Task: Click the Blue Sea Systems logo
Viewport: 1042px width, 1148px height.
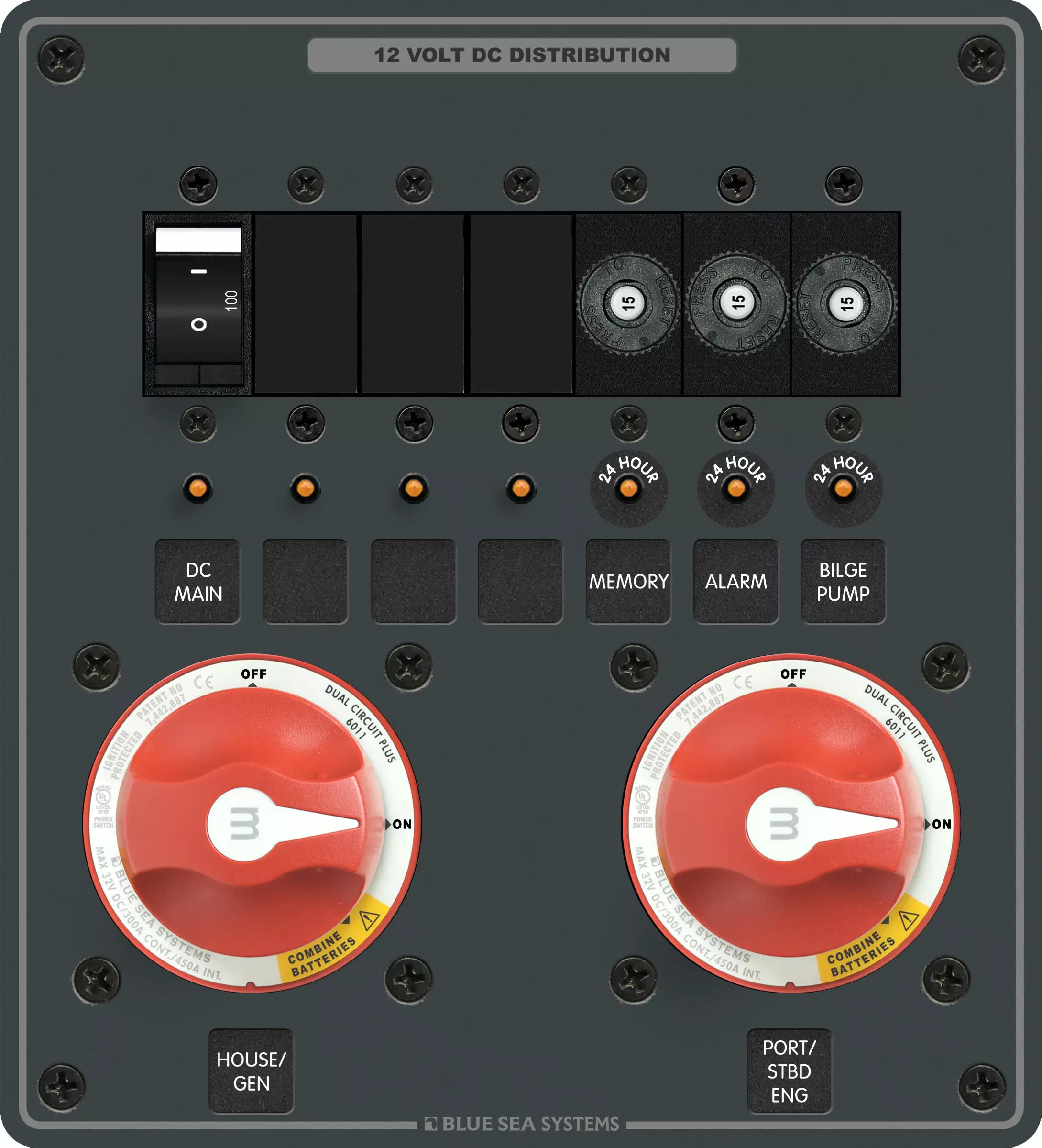Action: coord(522,1124)
